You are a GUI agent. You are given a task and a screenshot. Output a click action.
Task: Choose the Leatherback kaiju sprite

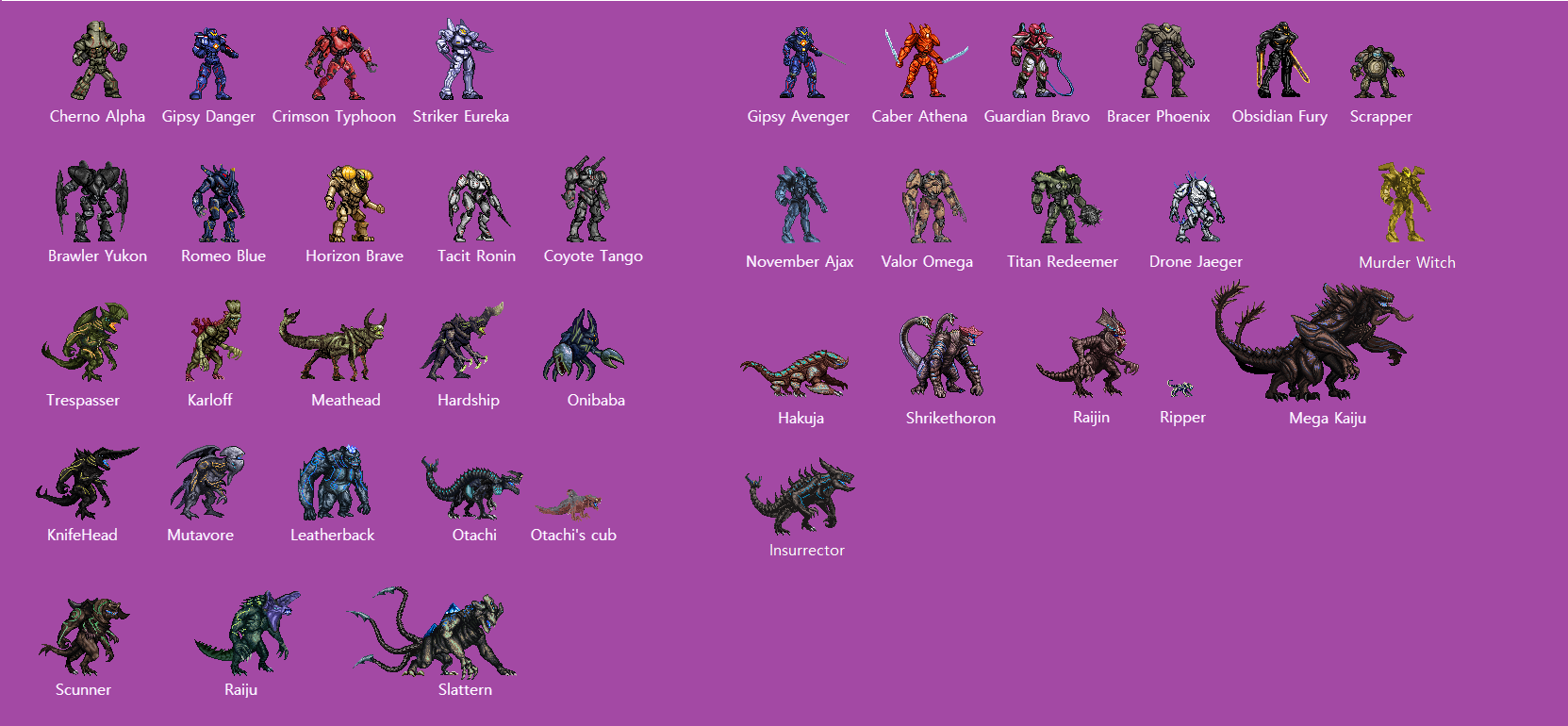click(333, 482)
